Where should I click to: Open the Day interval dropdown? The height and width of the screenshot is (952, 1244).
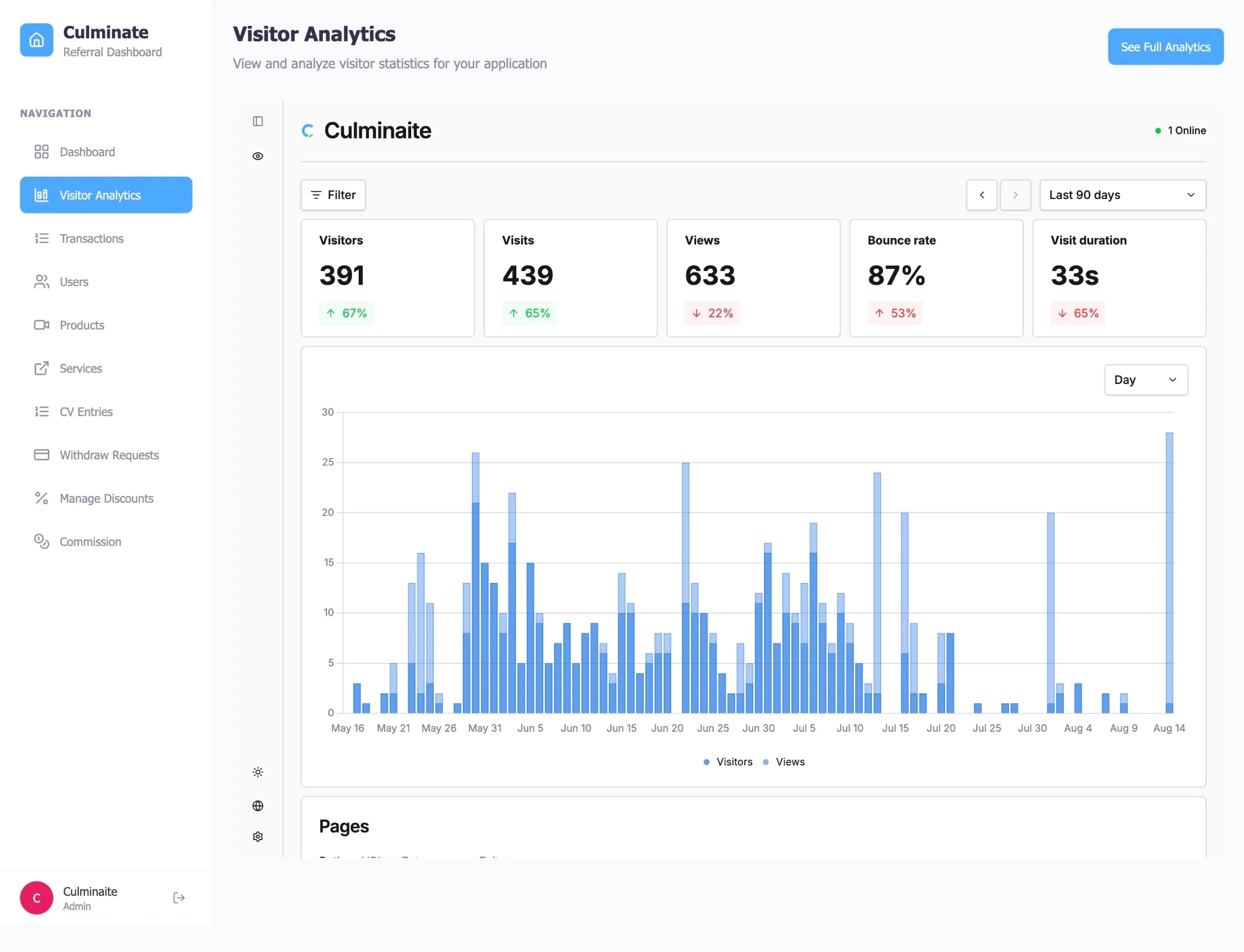click(x=1146, y=380)
